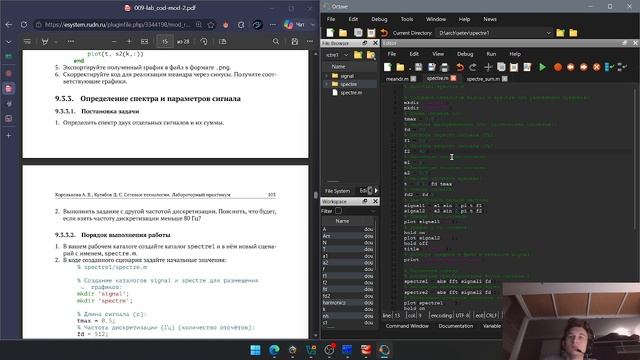This screenshot has width=640, height=360.
Task: Select the harmonics variable in Workspace
Action: 334,303
